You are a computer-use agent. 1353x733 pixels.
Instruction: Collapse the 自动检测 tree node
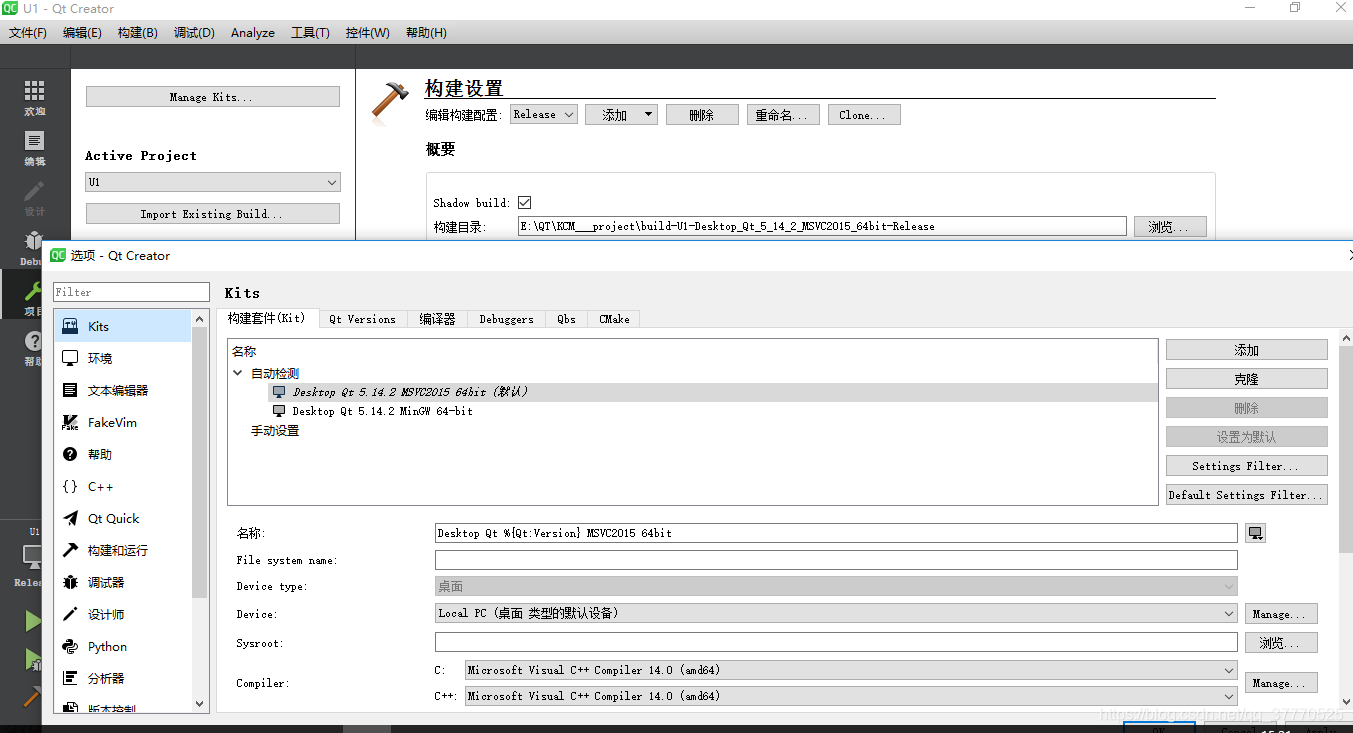(x=238, y=373)
